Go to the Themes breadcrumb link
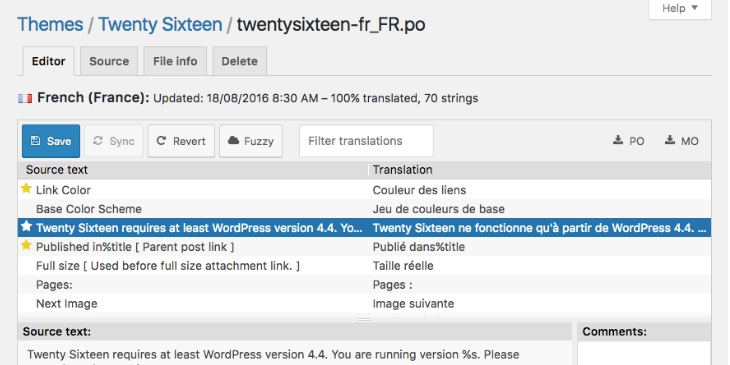Screen dimensions: 730x365 click(50, 24)
